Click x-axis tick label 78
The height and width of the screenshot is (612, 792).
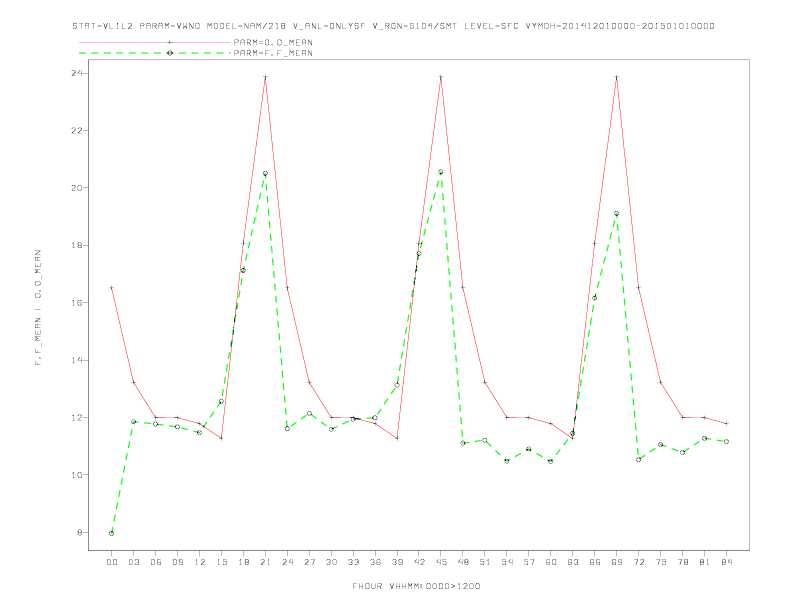coord(682,562)
